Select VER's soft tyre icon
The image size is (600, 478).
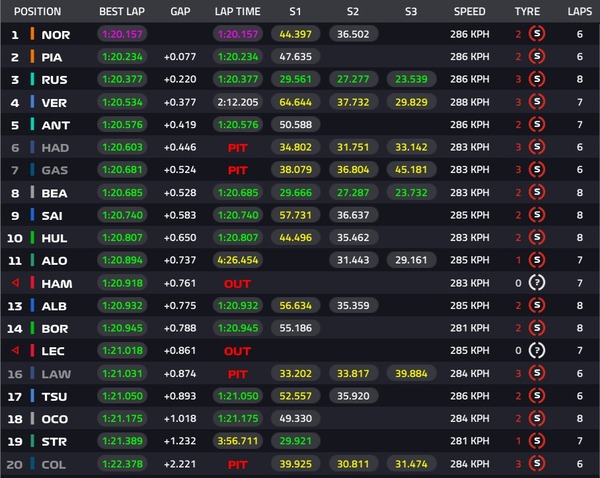click(538, 102)
